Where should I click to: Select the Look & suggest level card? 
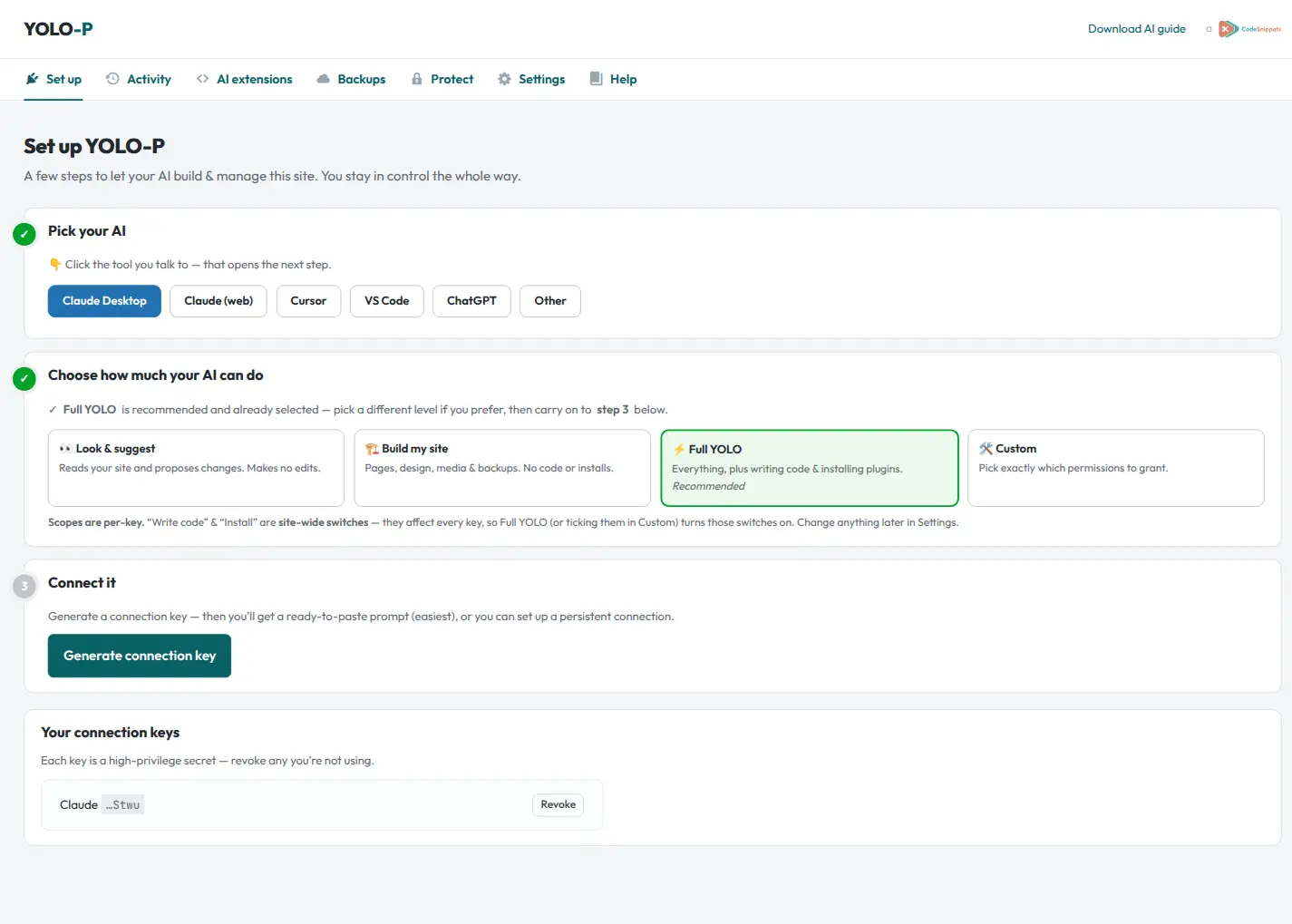196,468
